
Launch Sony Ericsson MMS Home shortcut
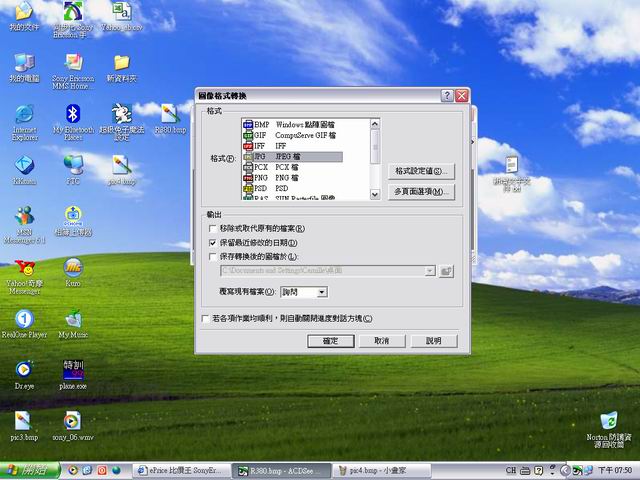pos(73,71)
